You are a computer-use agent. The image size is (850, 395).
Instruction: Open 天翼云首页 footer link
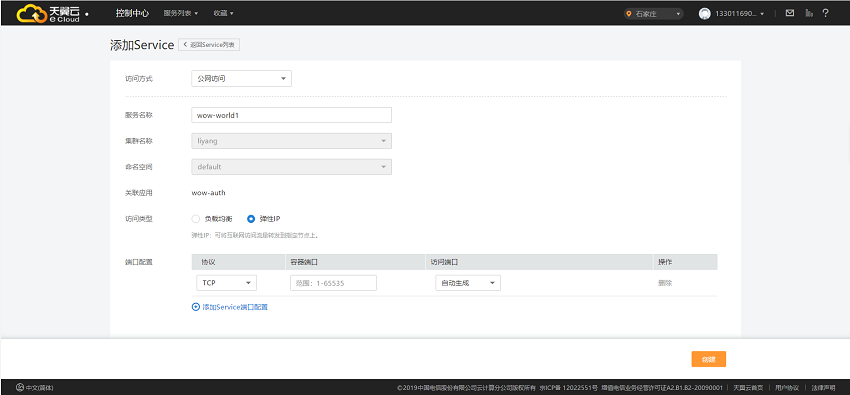click(x=748, y=387)
